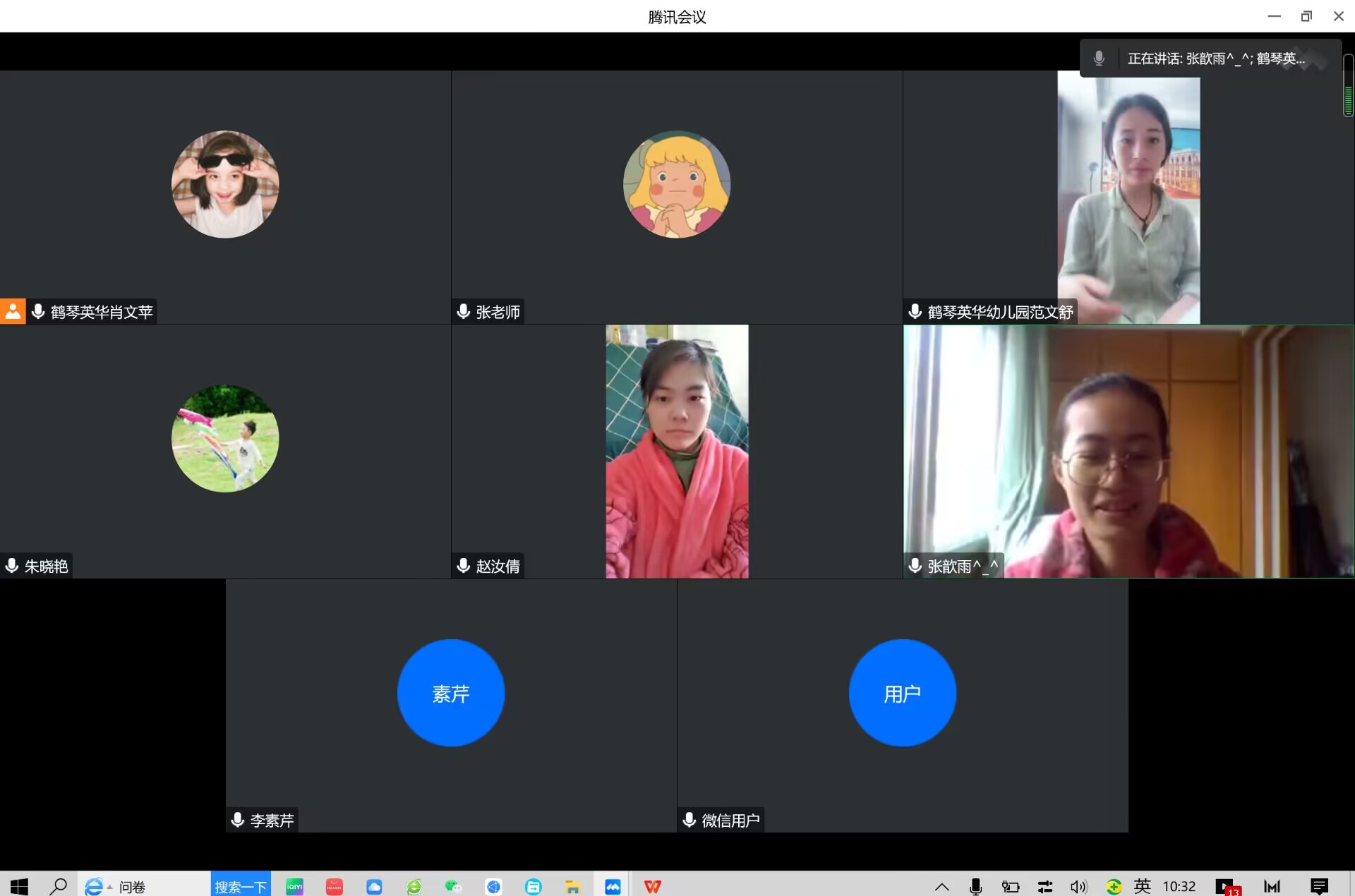The image size is (1355, 896).
Task: Open Windows taskbar search magnifier
Action: click(58, 886)
